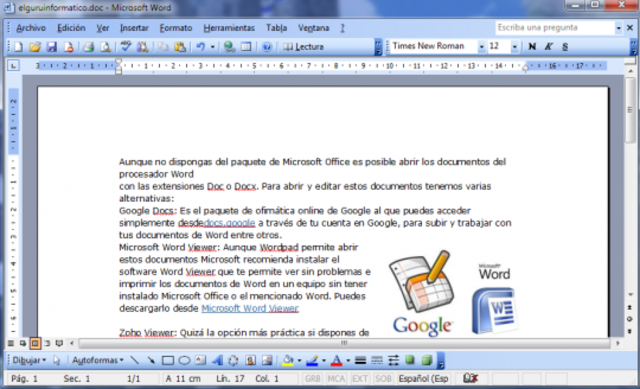Screen dimensions: 640x389
Task: Open the font color dropdown arrow
Action: (348, 360)
